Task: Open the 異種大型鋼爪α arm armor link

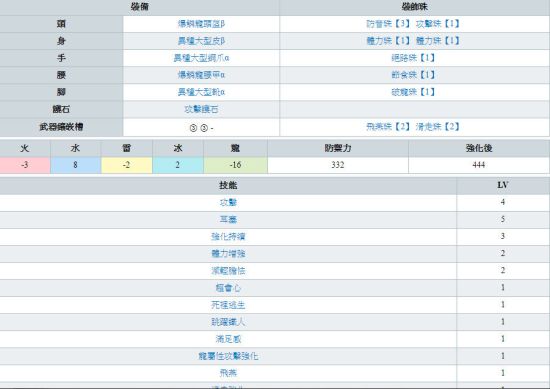Action: coord(201,58)
